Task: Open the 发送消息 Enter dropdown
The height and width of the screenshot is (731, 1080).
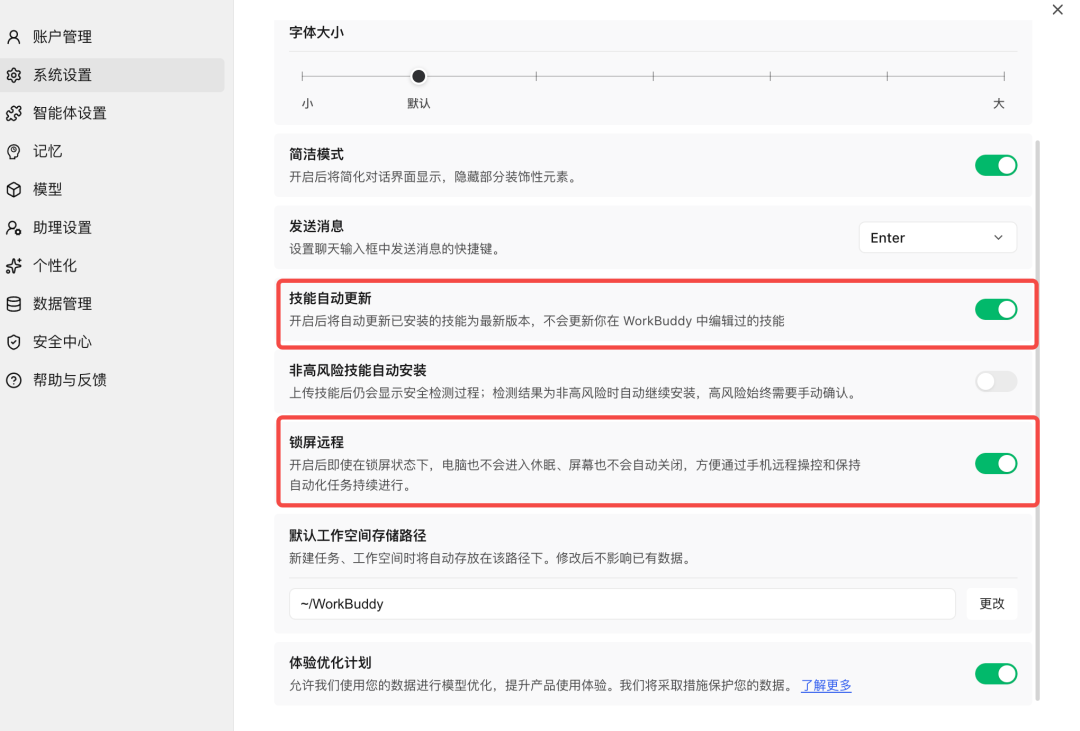Action: coord(937,238)
